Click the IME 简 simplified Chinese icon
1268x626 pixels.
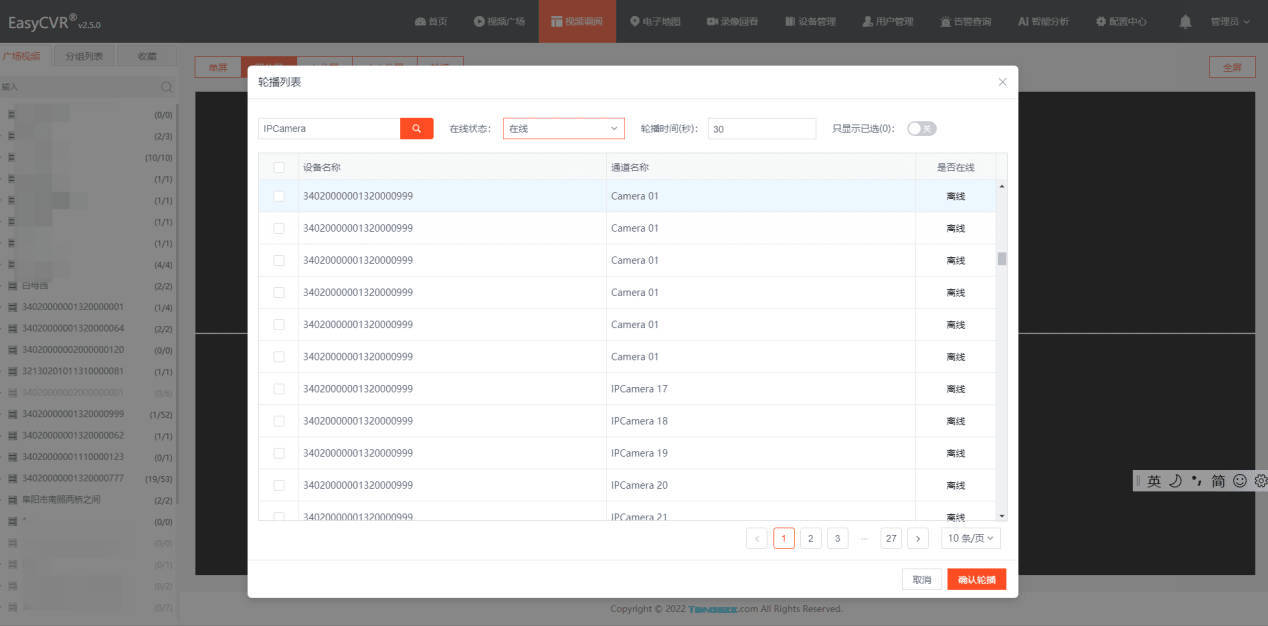coord(1218,481)
